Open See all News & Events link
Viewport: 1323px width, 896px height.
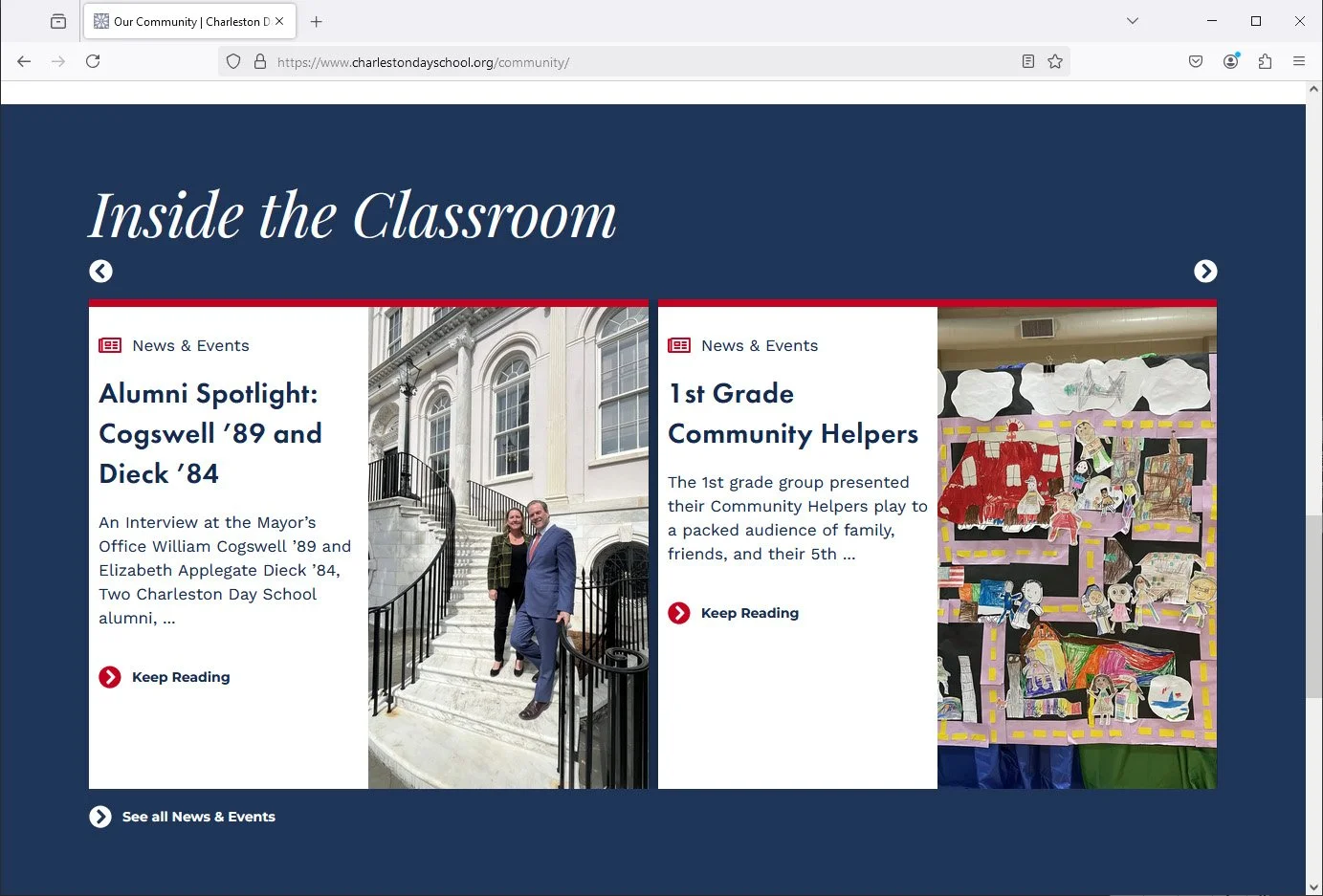199,817
